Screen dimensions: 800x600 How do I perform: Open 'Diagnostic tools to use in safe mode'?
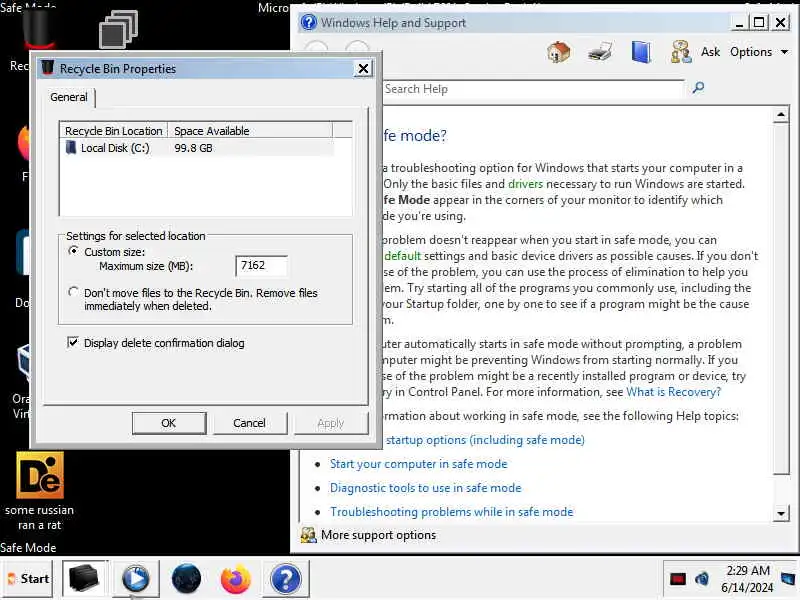click(426, 488)
